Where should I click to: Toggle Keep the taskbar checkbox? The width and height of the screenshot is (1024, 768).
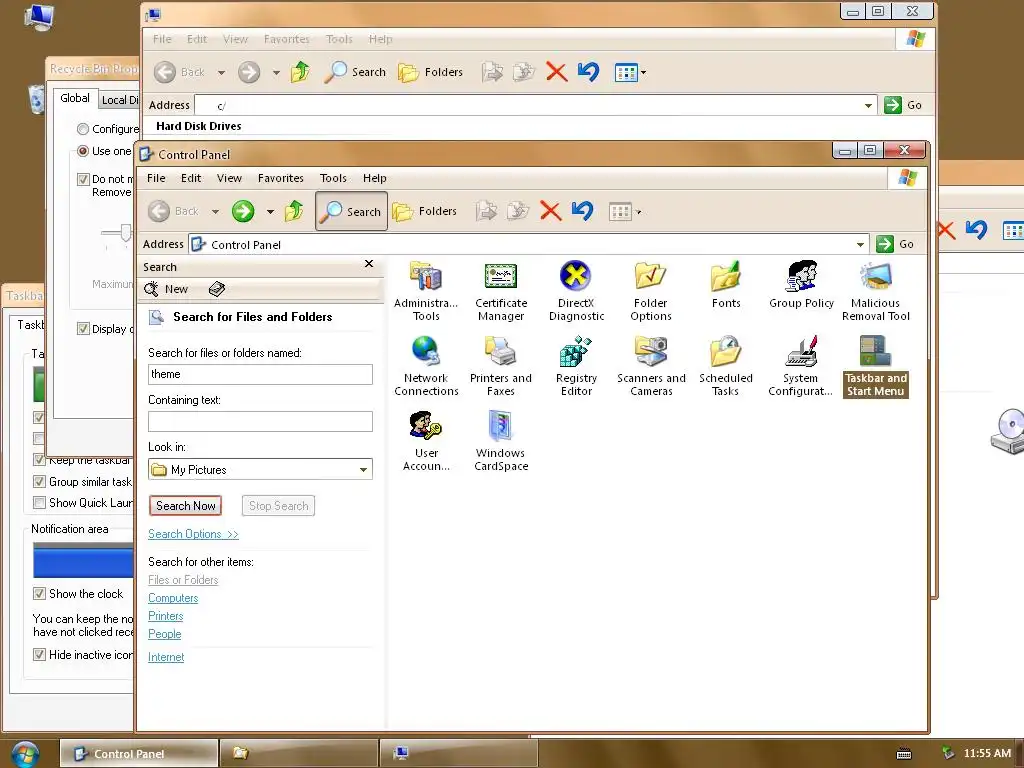click(39, 460)
